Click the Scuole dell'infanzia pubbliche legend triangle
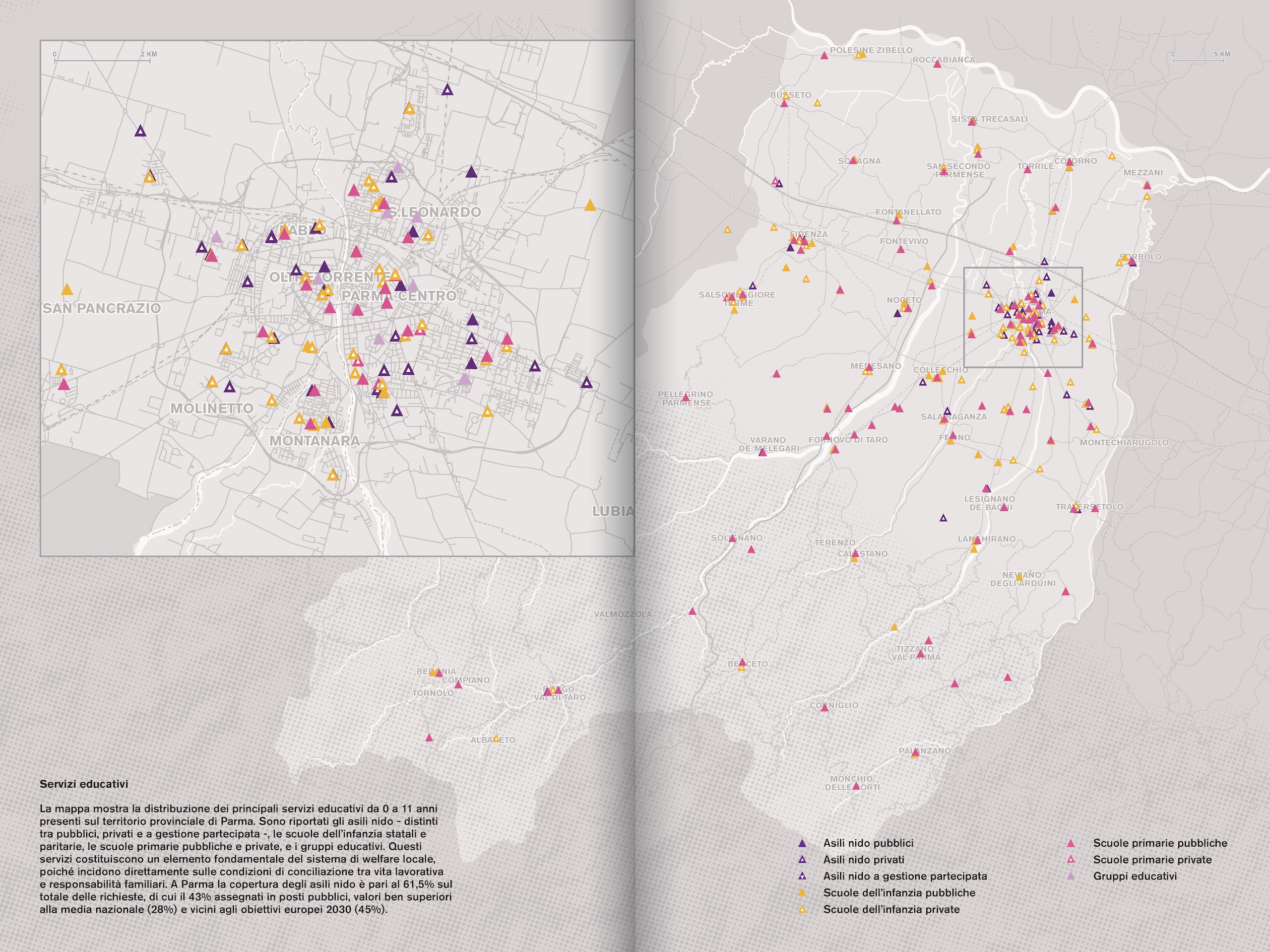 tap(803, 893)
